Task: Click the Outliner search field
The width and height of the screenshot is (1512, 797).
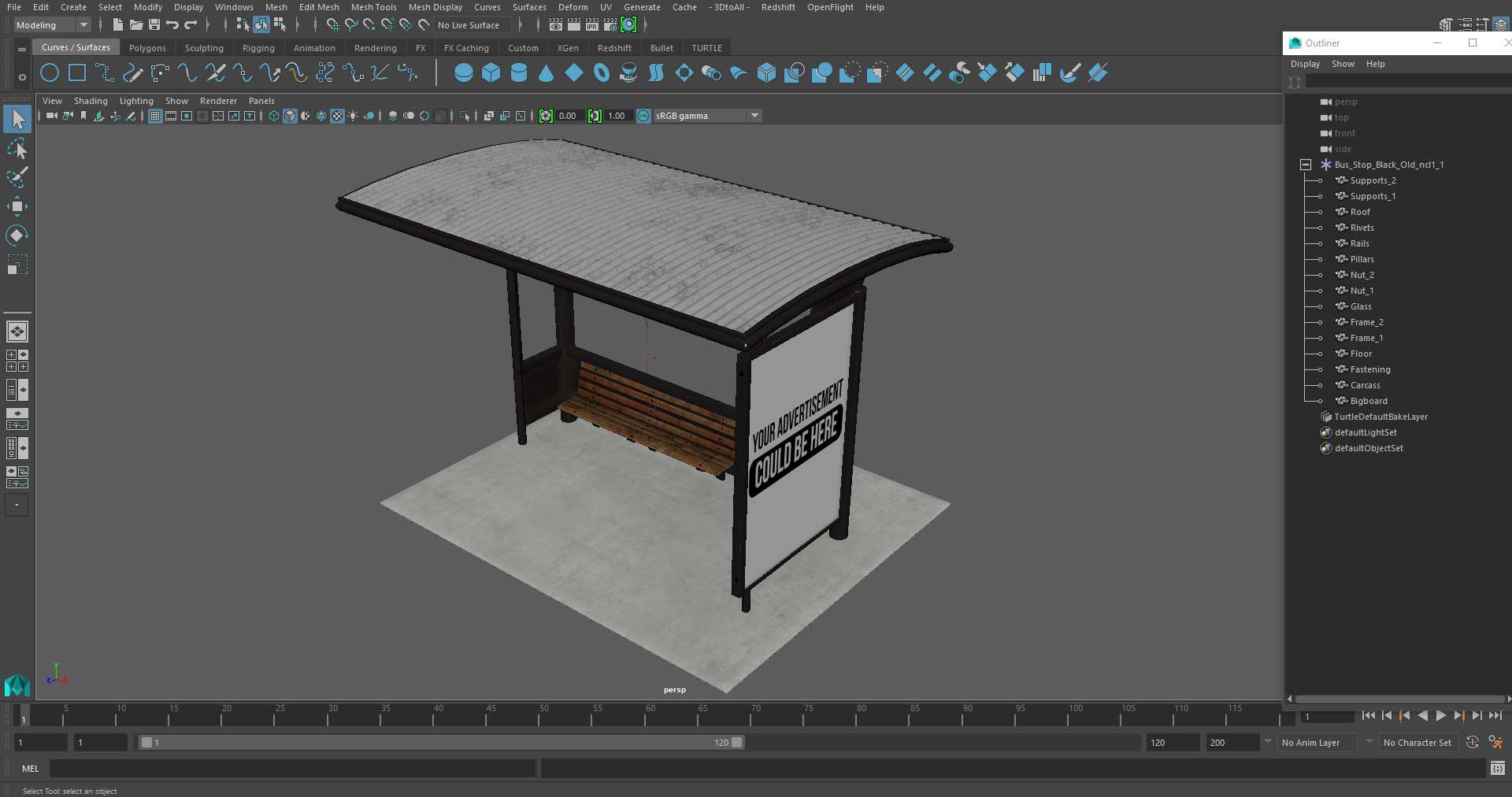Action: click(x=1408, y=82)
